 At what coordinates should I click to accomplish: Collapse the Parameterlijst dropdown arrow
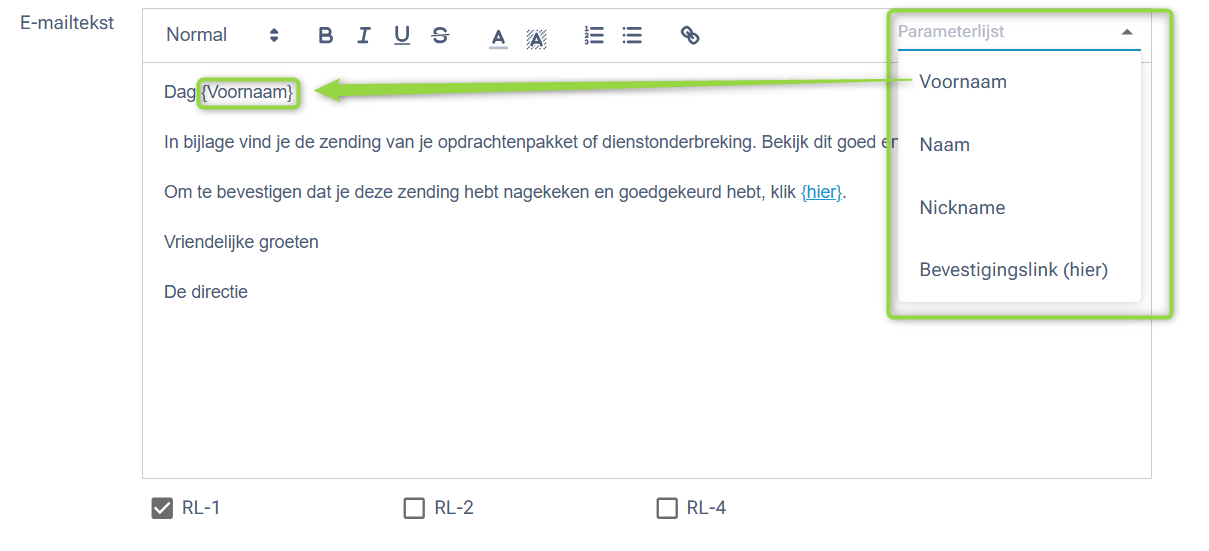[x=1127, y=32]
